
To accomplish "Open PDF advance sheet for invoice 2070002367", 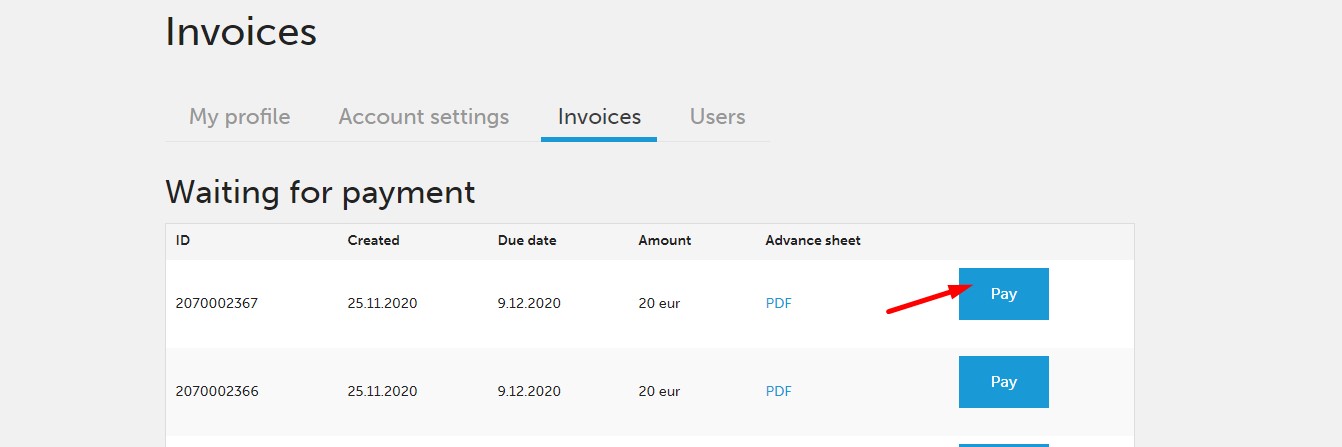I will (x=778, y=304).
